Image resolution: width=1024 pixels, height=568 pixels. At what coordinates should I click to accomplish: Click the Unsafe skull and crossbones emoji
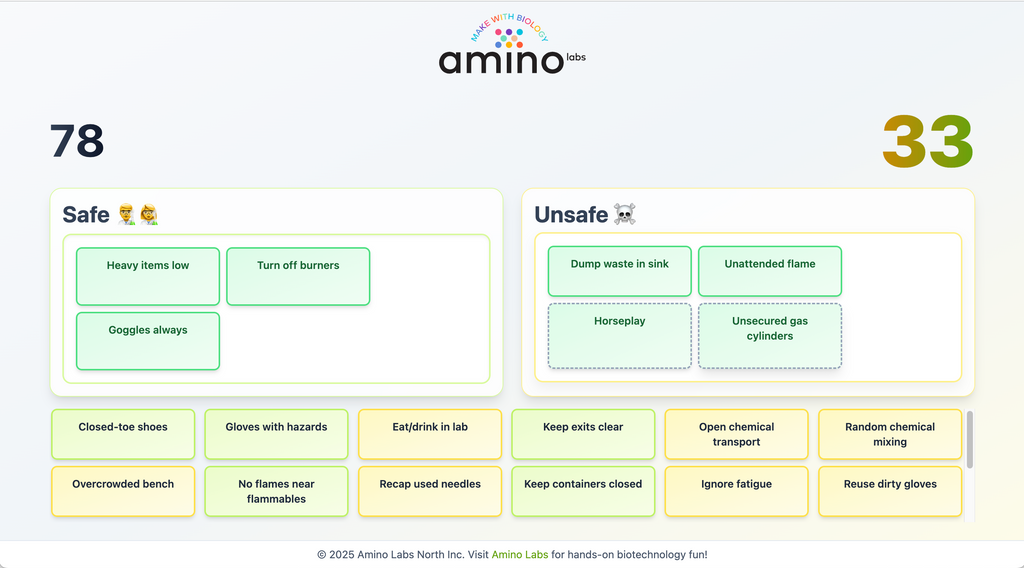pos(624,214)
